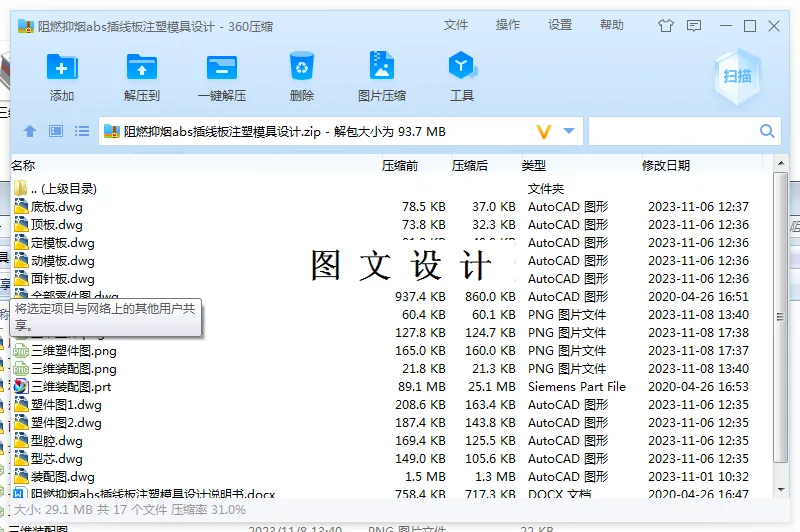This screenshot has width=800, height=532.
Task: Select the 三维装配图.prt file icon
Action: point(21,387)
